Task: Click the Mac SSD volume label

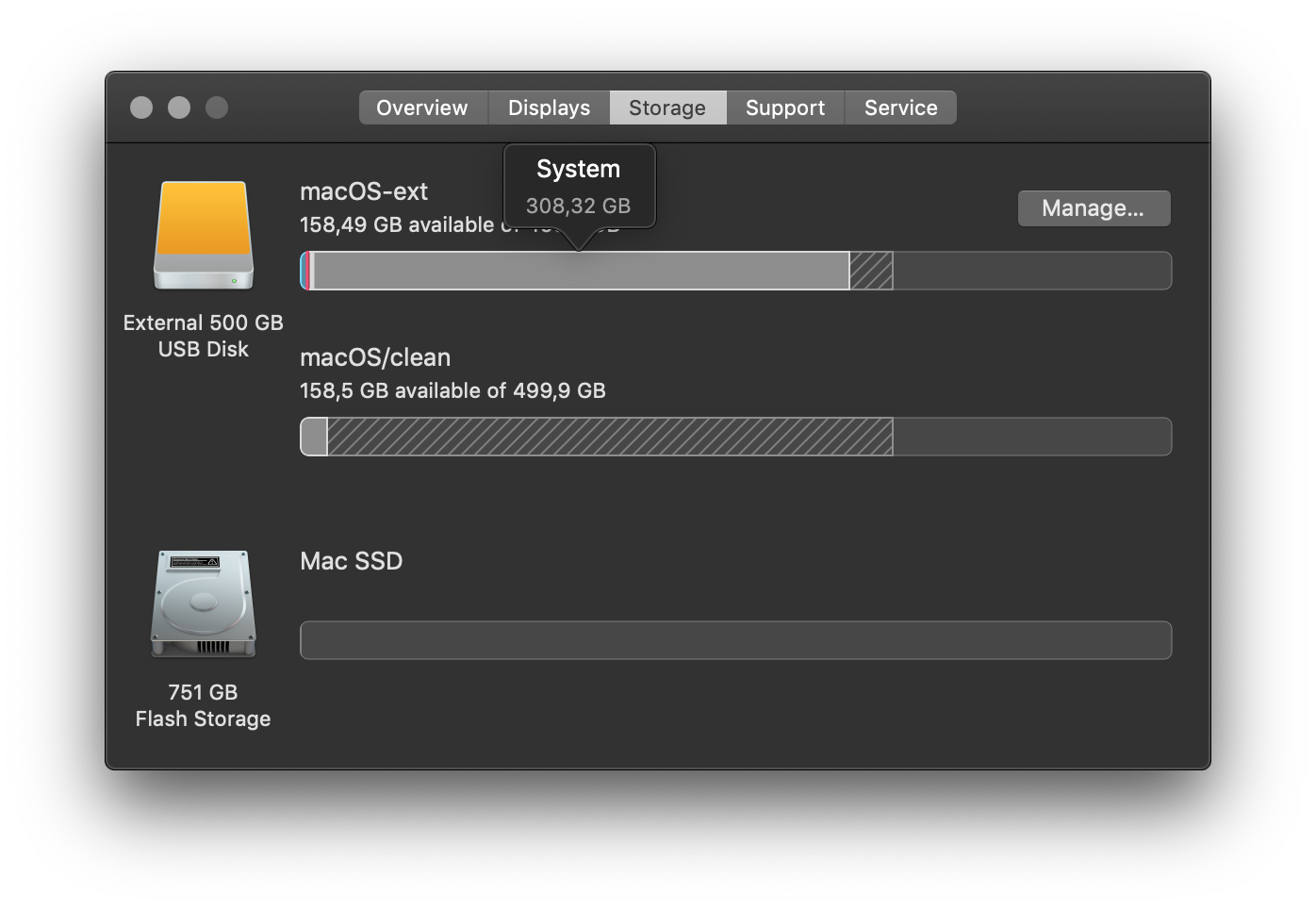Action: coord(351,561)
